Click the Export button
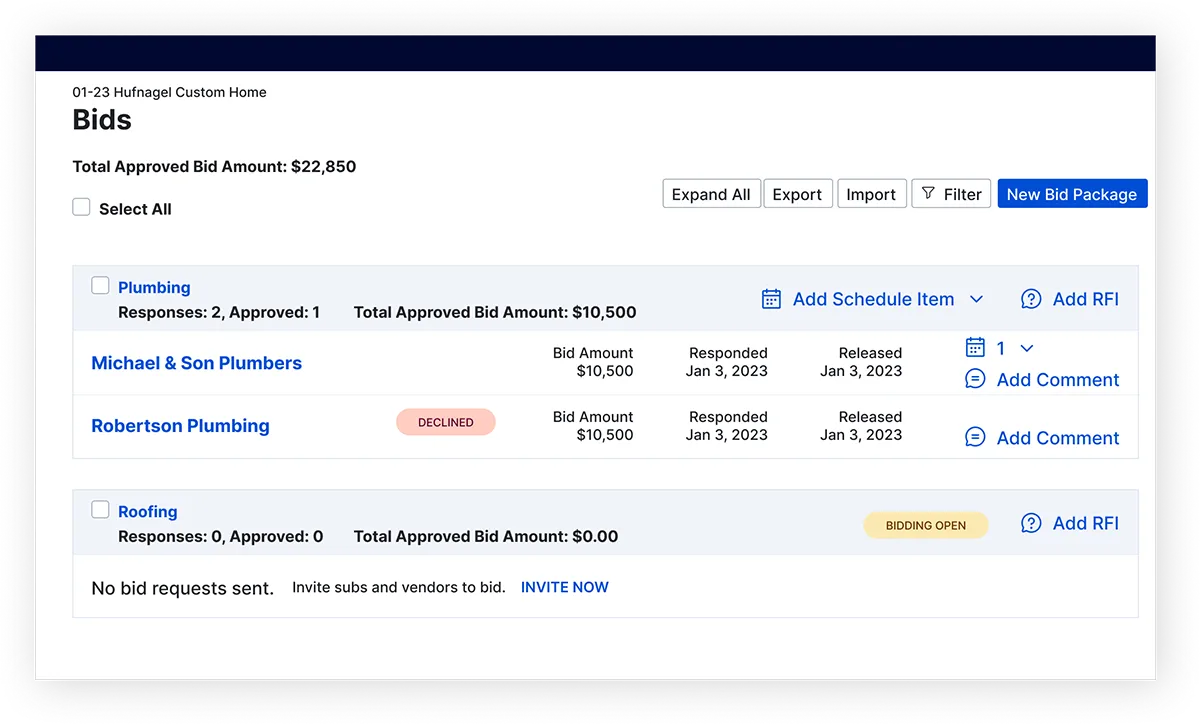Viewport: 1200px width, 724px height. pos(797,194)
